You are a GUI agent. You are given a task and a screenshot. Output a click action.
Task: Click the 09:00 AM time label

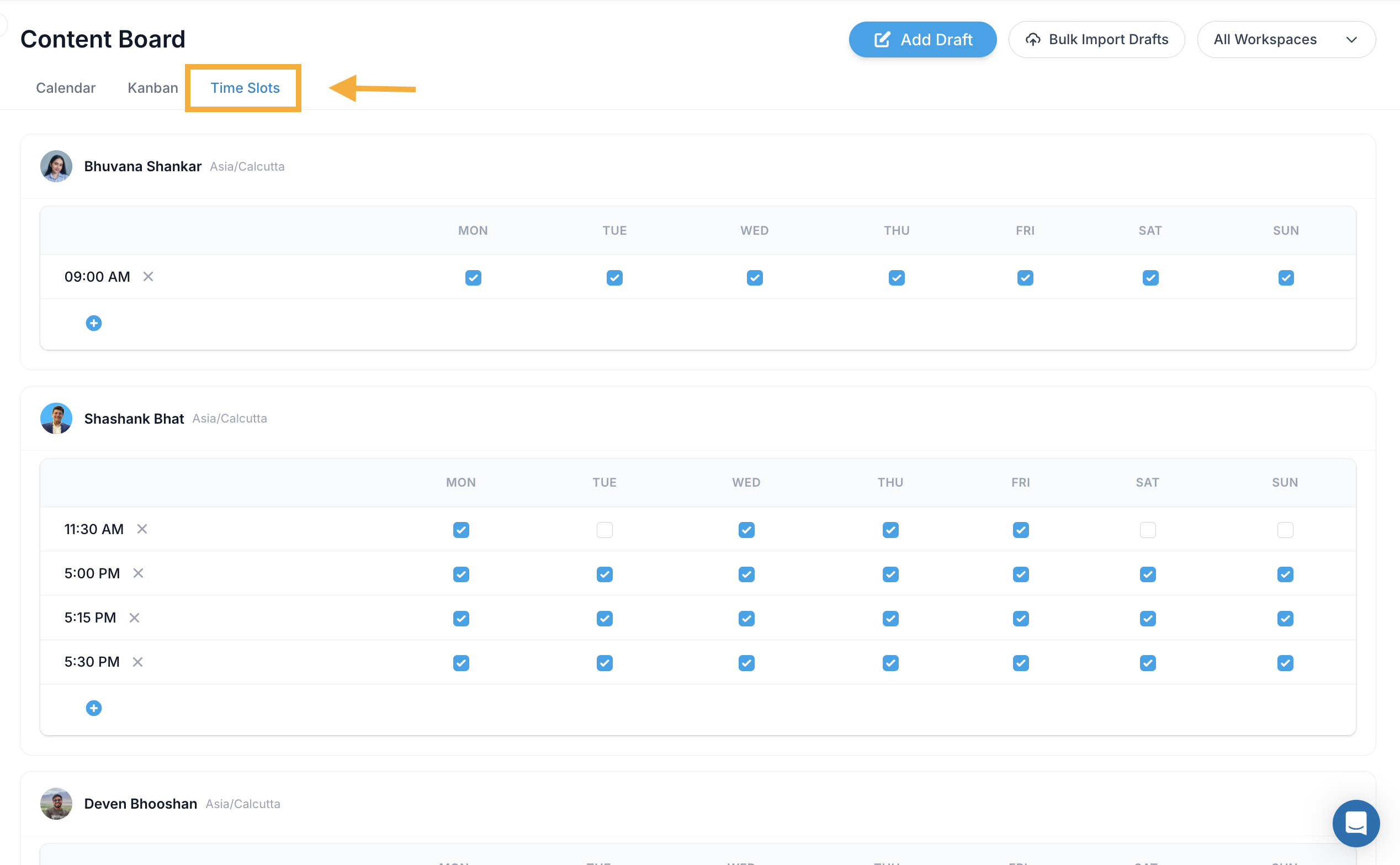[97, 277]
